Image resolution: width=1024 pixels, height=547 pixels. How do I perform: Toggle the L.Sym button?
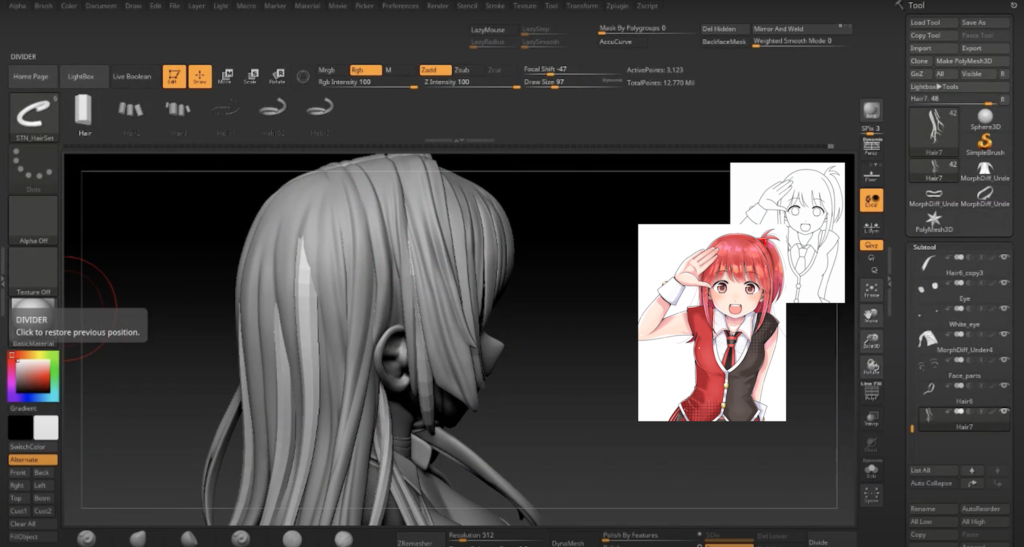[x=871, y=226]
